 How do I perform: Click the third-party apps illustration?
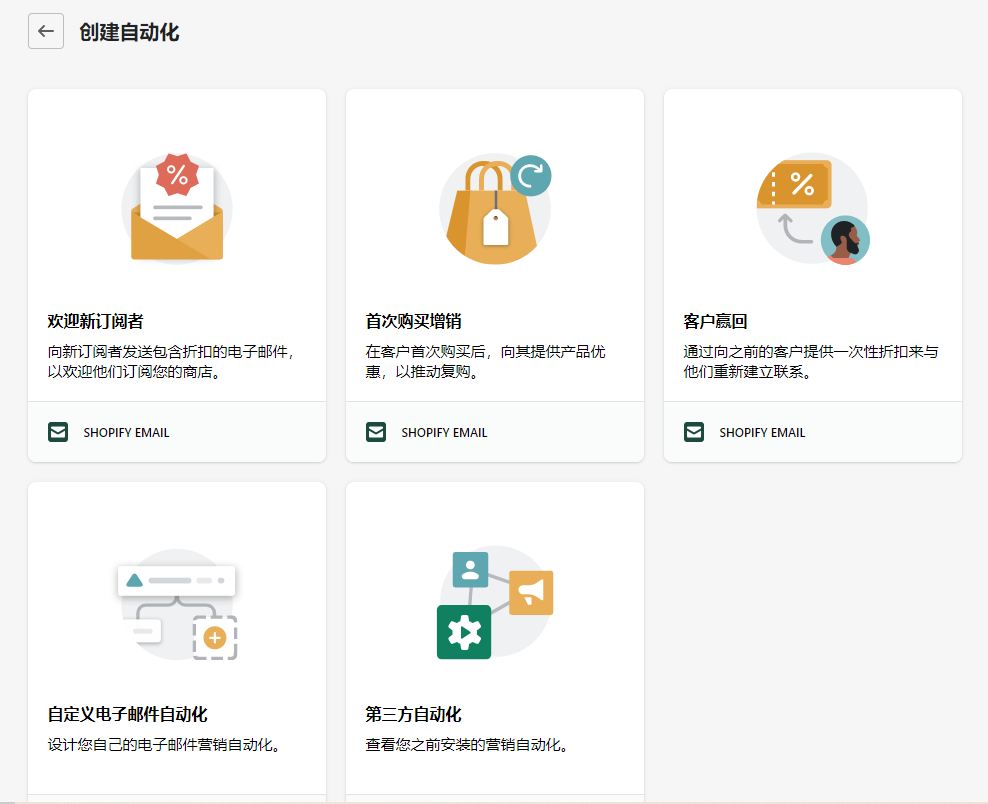(494, 603)
